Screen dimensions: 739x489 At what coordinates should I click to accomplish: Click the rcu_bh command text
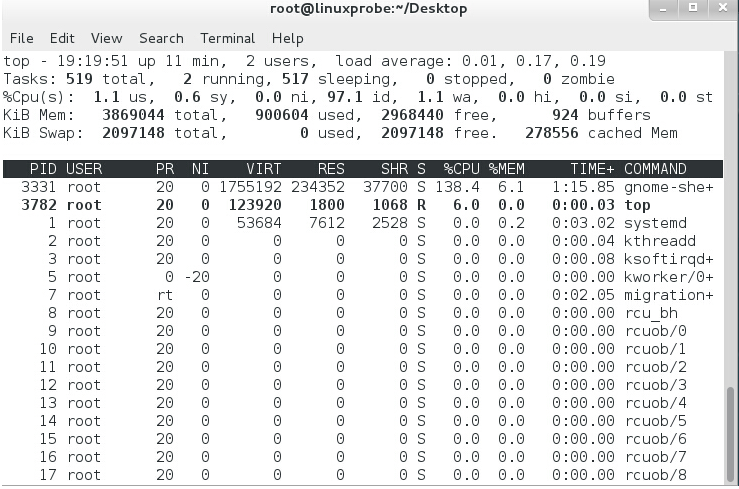(651, 313)
